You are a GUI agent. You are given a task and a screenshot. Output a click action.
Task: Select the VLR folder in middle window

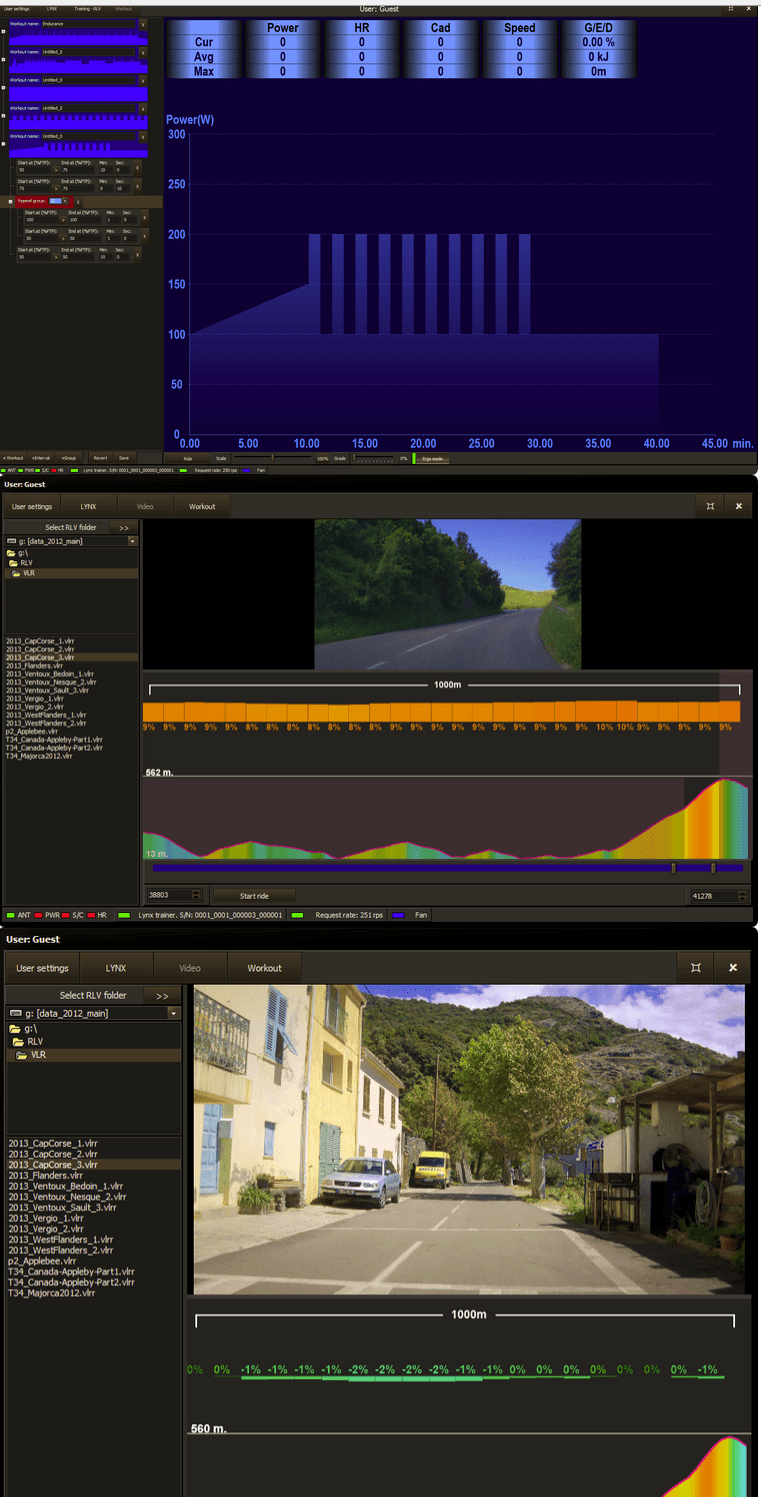(29, 573)
